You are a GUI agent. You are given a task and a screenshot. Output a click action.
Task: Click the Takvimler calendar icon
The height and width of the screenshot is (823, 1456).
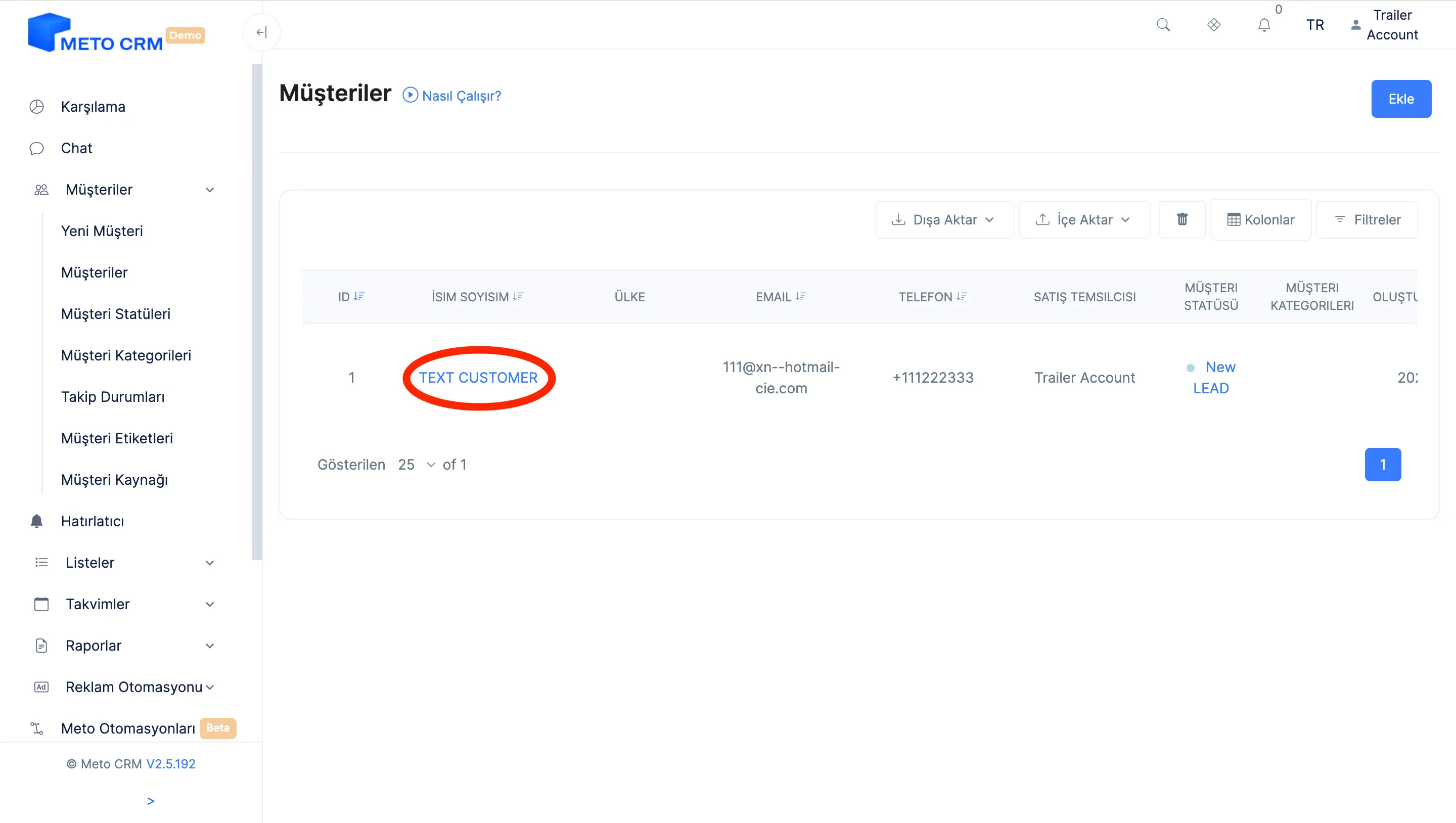click(x=41, y=604)
